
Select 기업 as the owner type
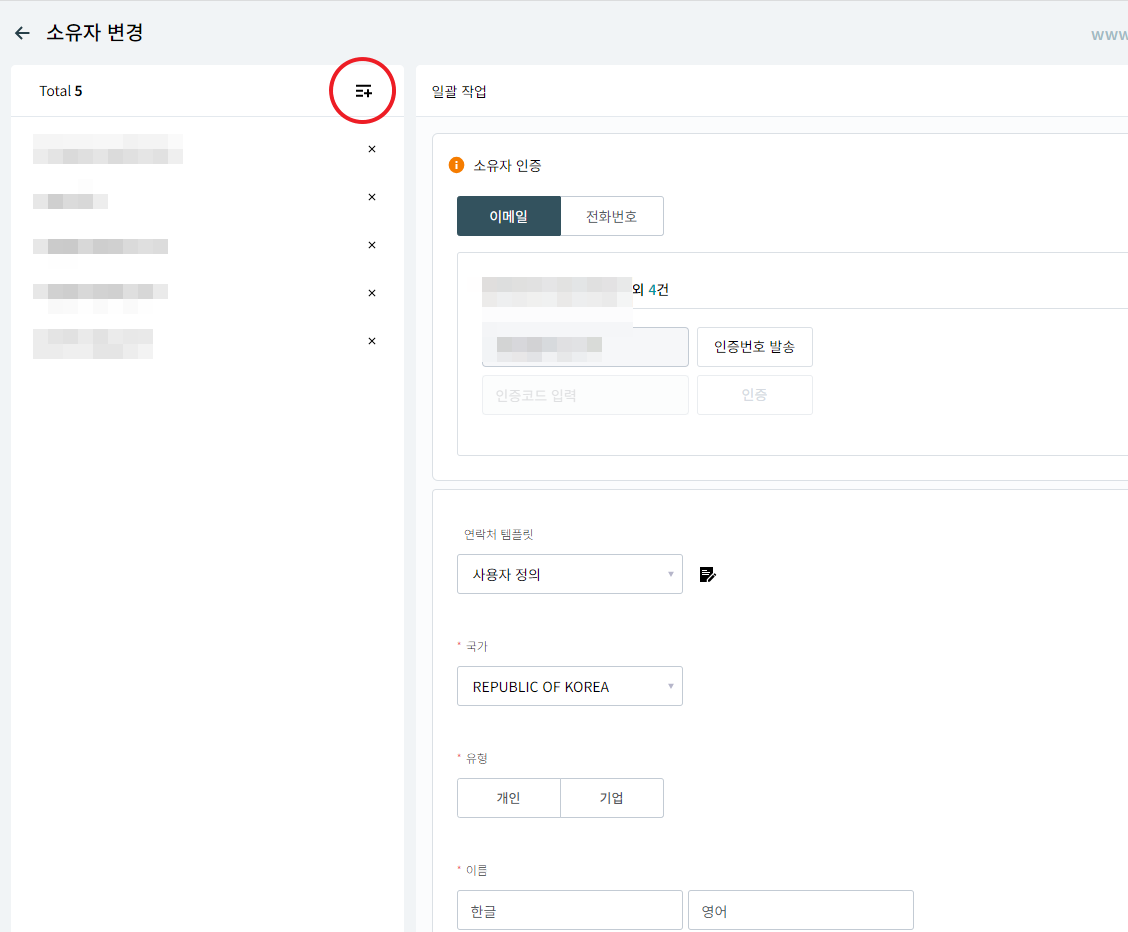[611, 798]
